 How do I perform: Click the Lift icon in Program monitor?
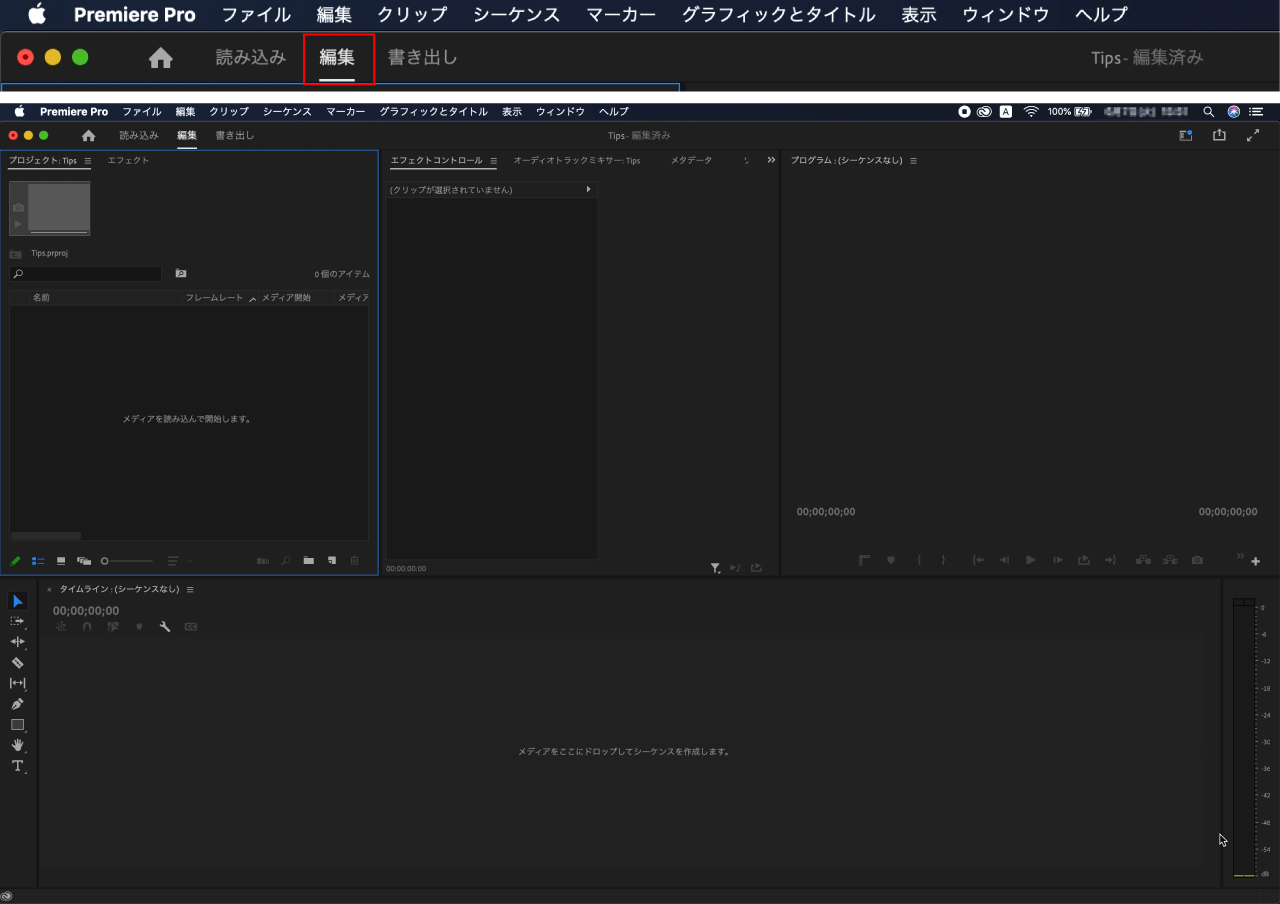(1143, 560)
